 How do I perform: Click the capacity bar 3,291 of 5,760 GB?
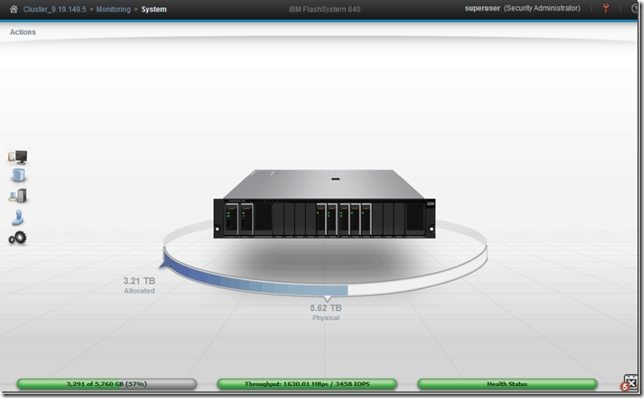point(107,384)
